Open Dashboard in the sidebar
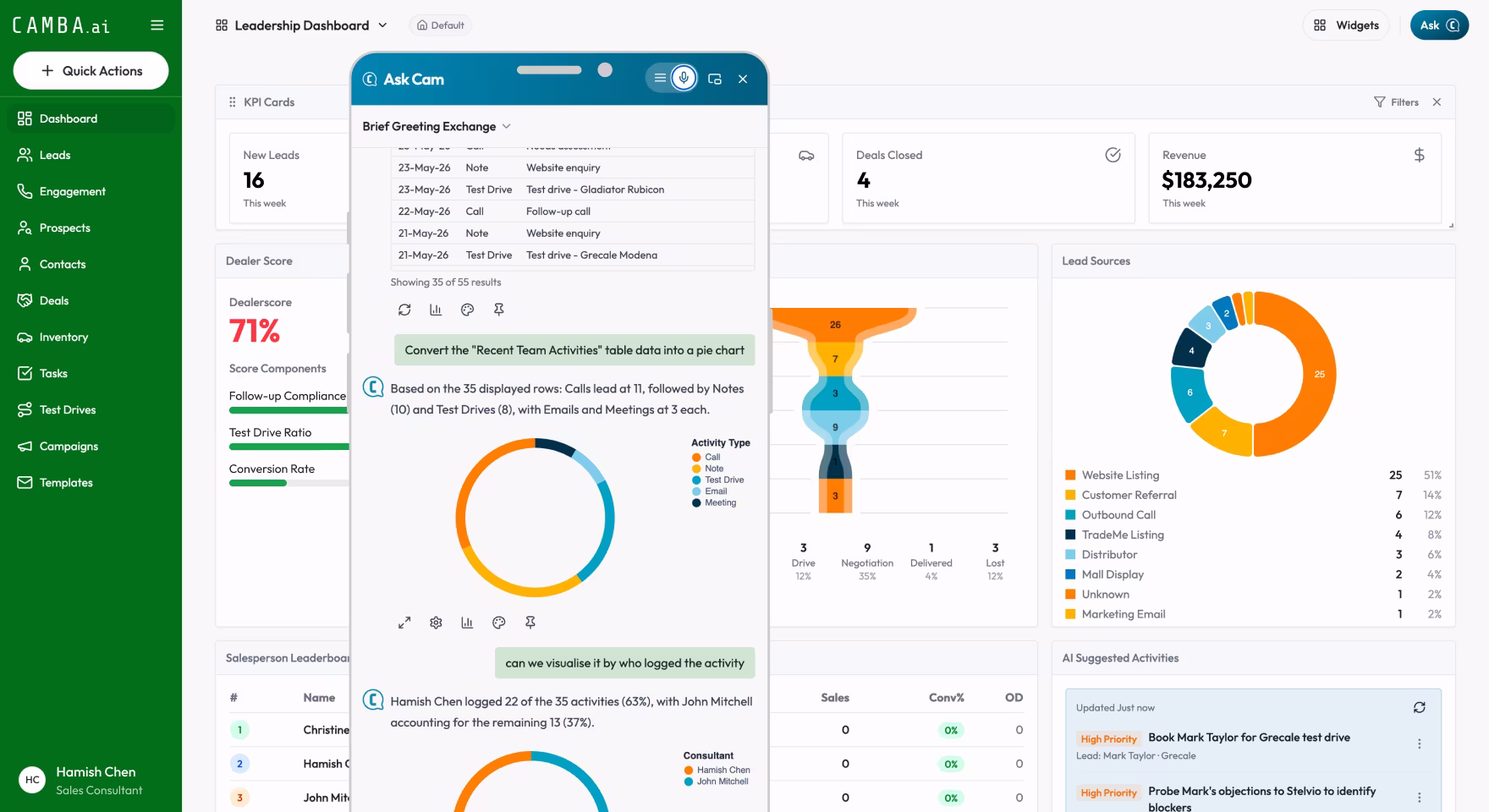This screenshot has height=812, width=1489. (91, 118)
